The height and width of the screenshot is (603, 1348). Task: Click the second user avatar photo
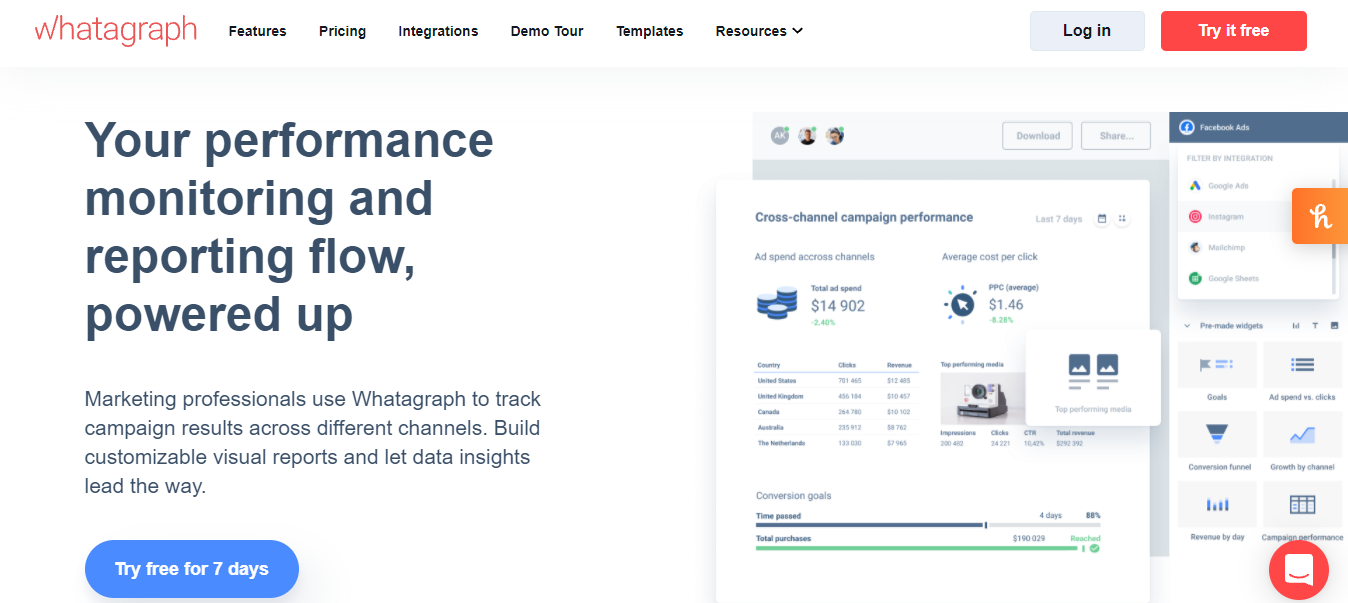click(807, 136)
